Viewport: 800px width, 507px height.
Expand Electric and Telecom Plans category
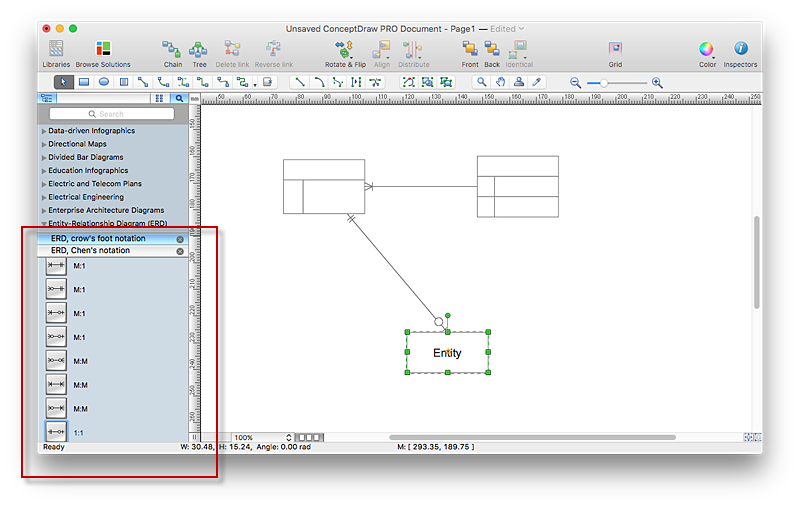point(44,184)
